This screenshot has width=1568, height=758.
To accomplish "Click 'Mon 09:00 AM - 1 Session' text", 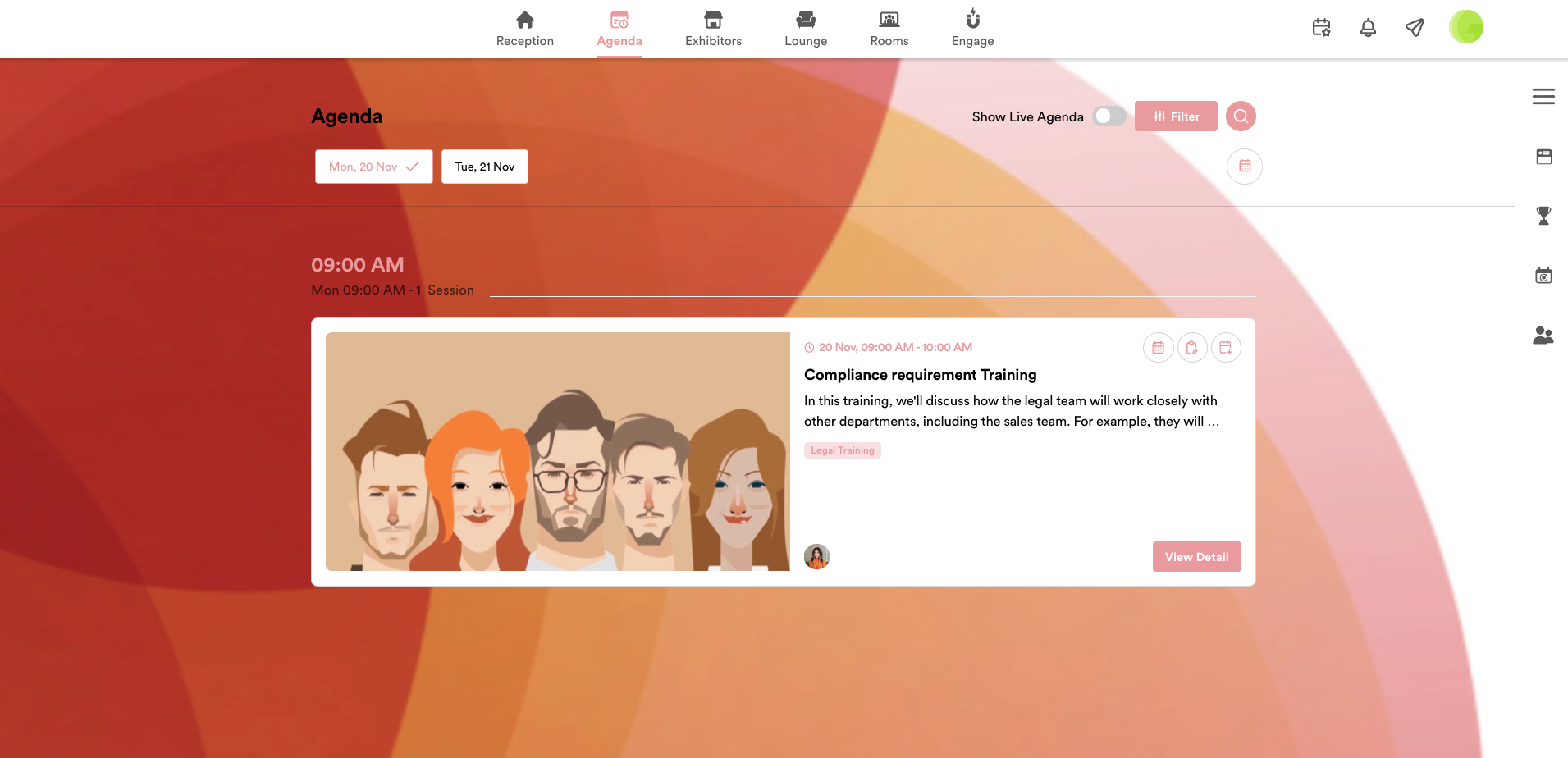I will tap(392, 290).
